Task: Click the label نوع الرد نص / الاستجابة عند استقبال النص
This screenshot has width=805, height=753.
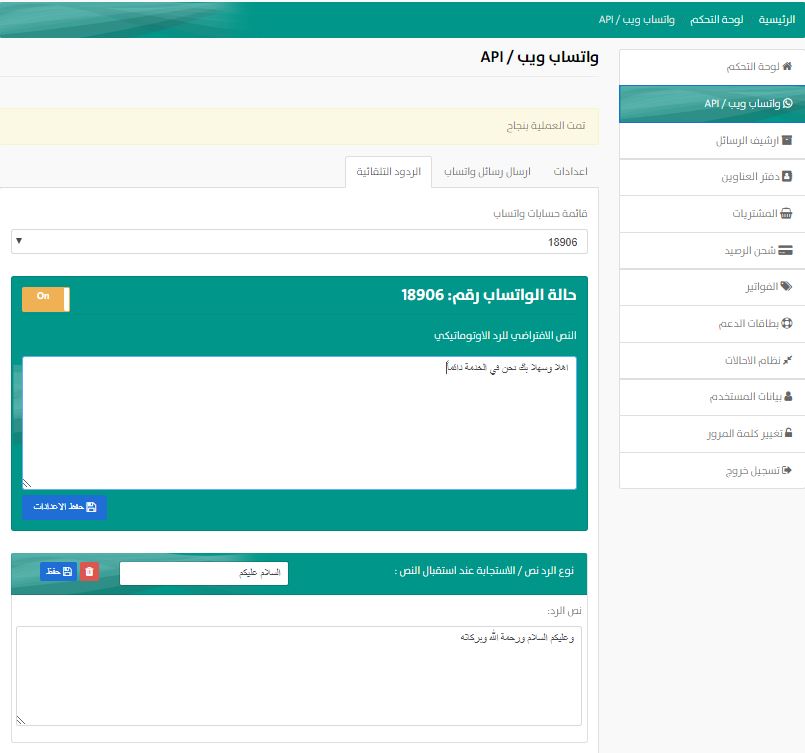Action: pos(484,571)
